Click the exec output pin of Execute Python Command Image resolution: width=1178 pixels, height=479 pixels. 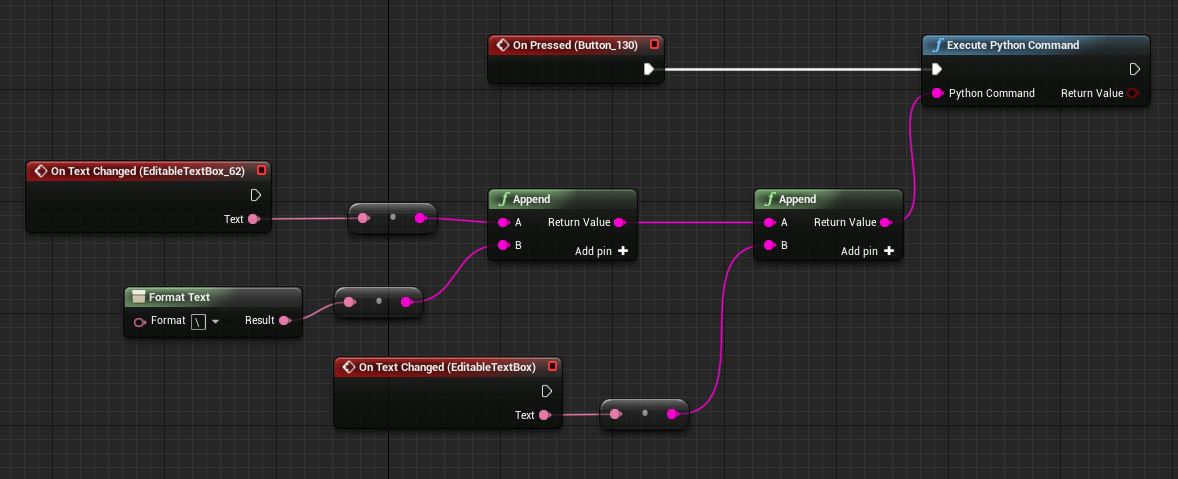point(1135,69)
